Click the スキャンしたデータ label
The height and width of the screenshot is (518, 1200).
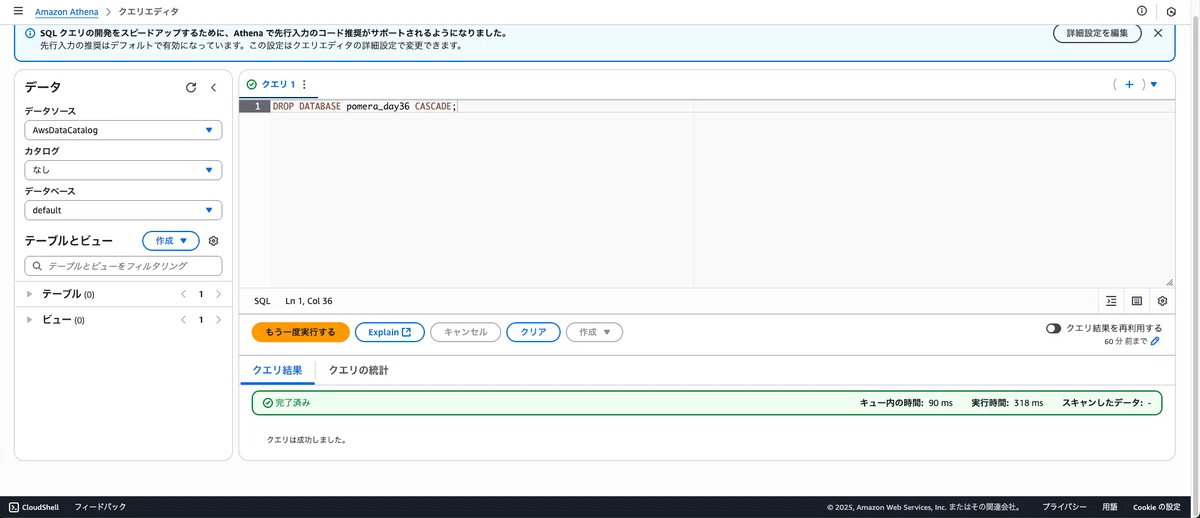click(1102, 403)
